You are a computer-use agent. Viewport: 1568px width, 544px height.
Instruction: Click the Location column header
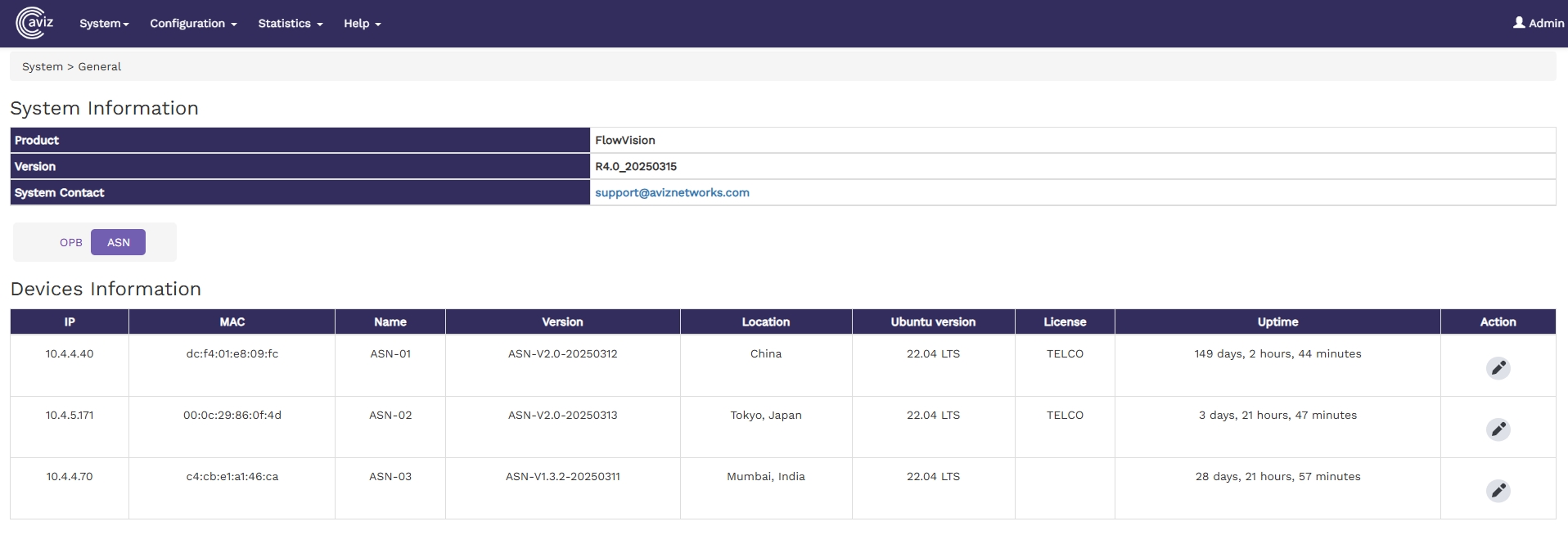(765, 321)
